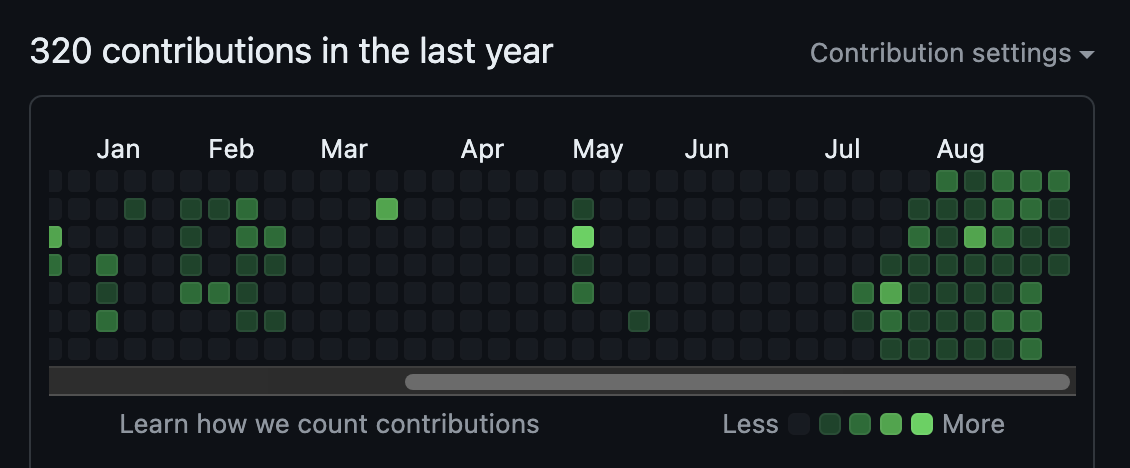Click the second legend swatch, dark green
The image size is (1130, 468).
[830, 424]
